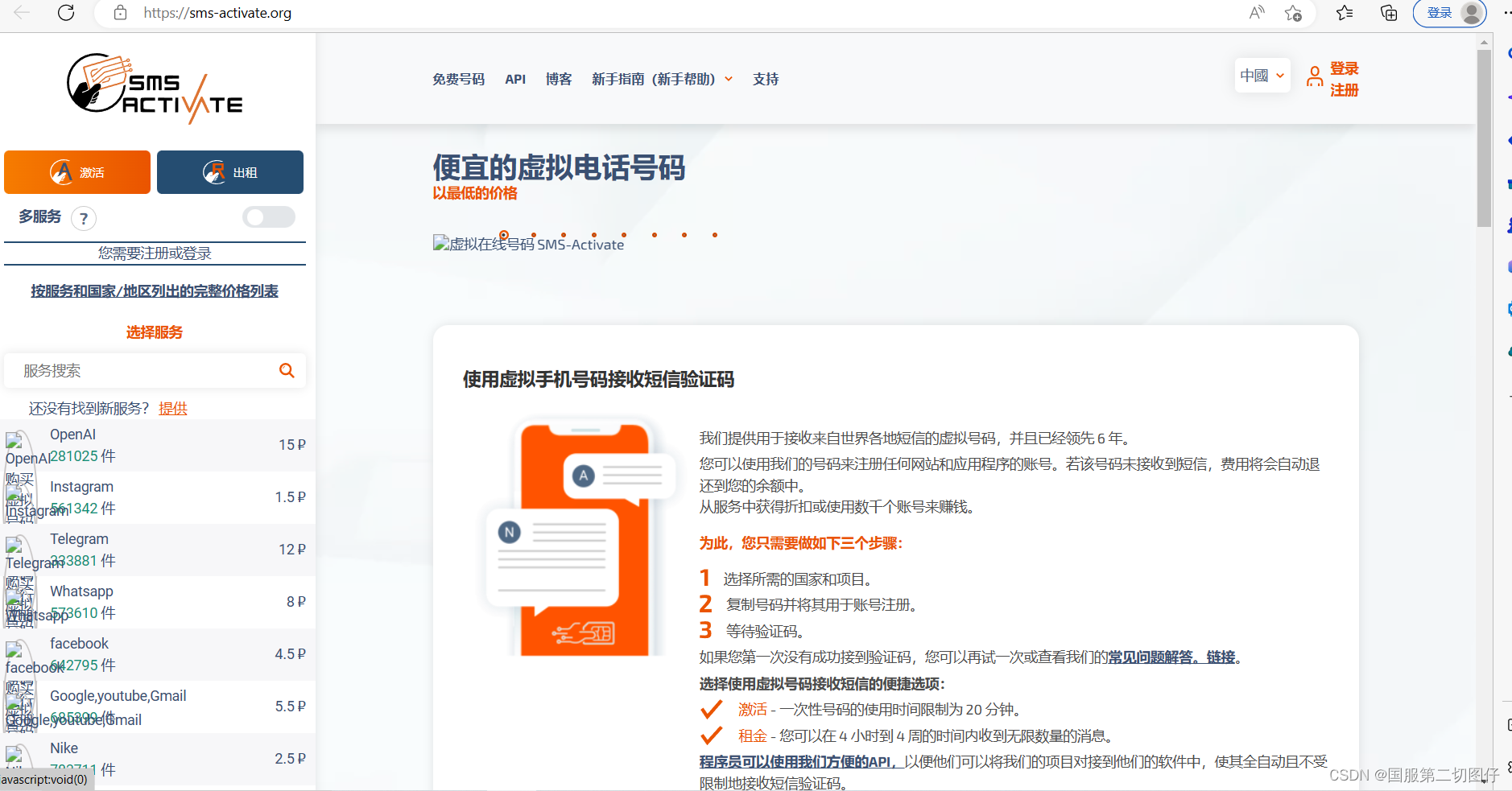Open the 博客 menu item
Viewport: 1512px width, 791px height.
[x=559, y=79]
